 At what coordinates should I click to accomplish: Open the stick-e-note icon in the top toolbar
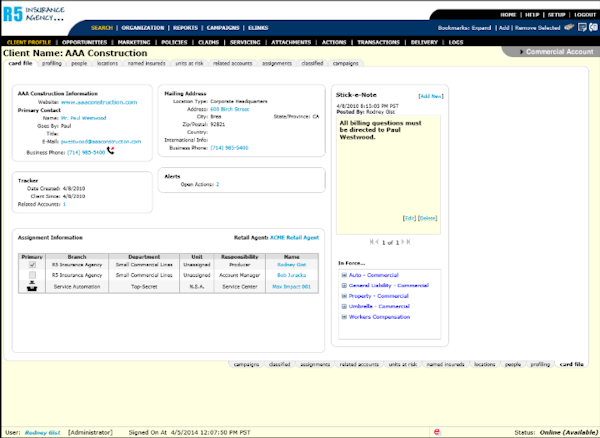pyautogui.click(x=582, y=28)
